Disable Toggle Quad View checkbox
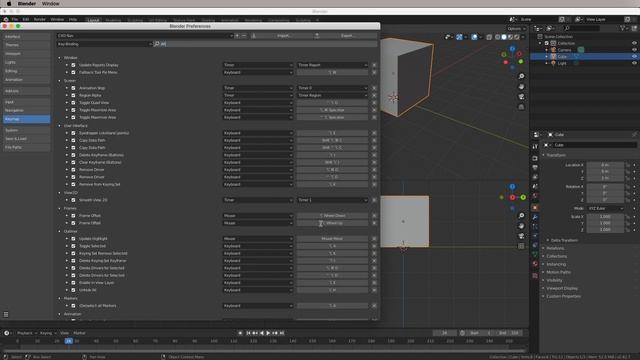The image size is (640, 360). (x=73, y=103)
